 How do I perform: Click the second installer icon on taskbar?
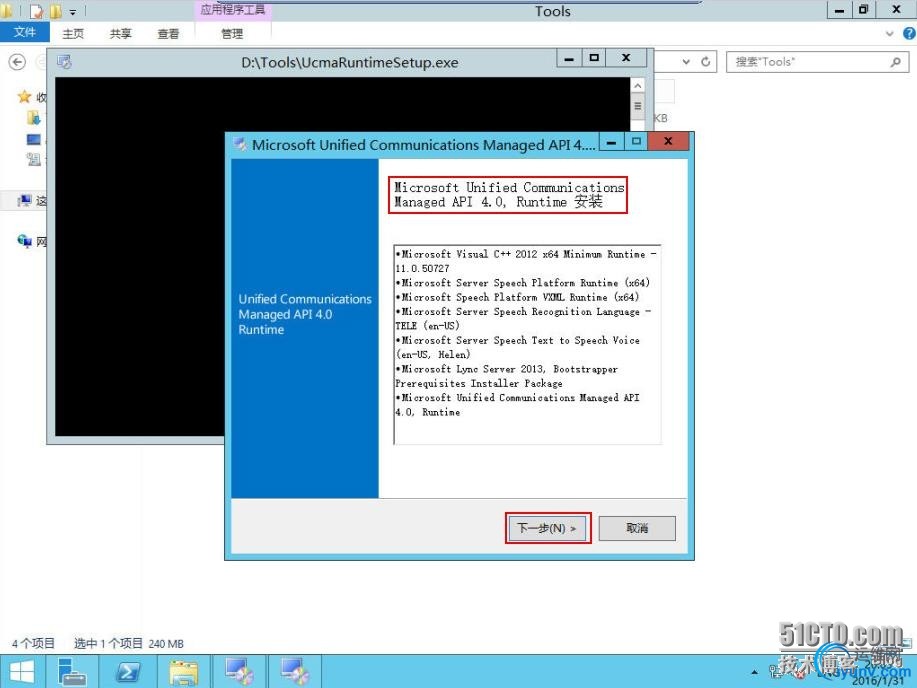click(295, 672)
